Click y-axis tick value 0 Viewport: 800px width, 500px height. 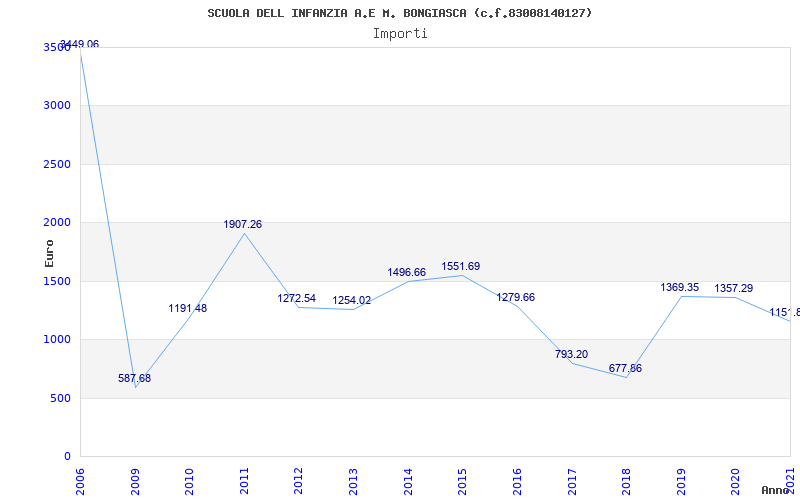pos(67,457)
